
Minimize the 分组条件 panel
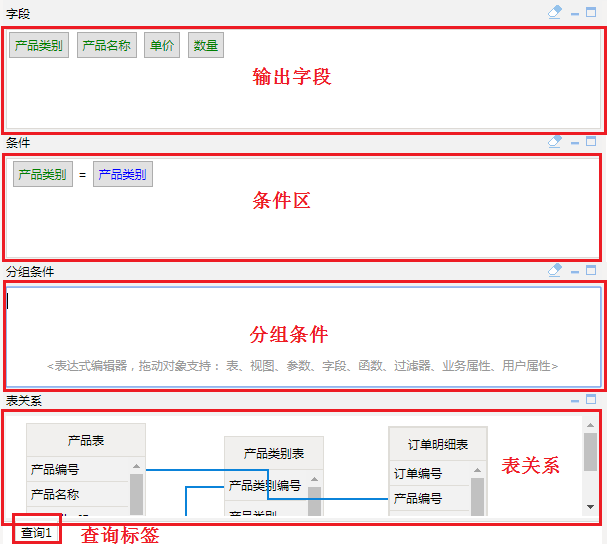[x=575, y=272]
